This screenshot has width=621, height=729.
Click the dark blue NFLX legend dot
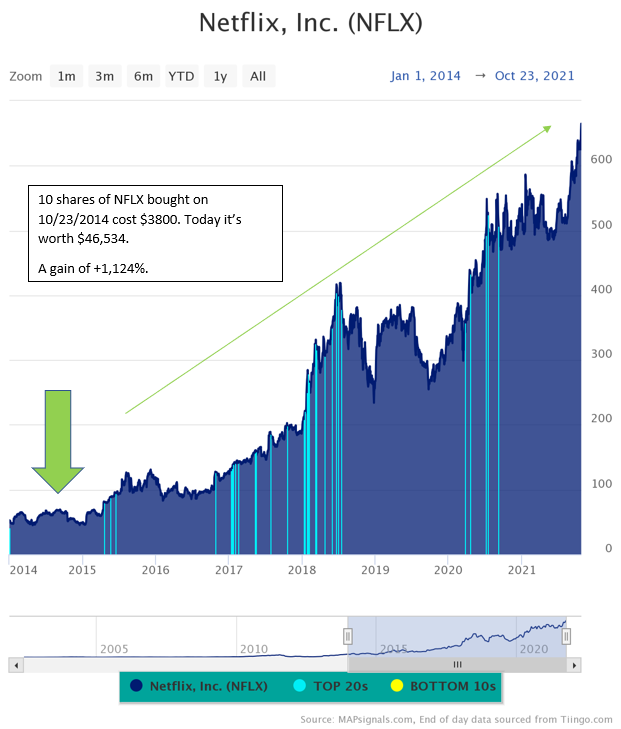(136, 686)
